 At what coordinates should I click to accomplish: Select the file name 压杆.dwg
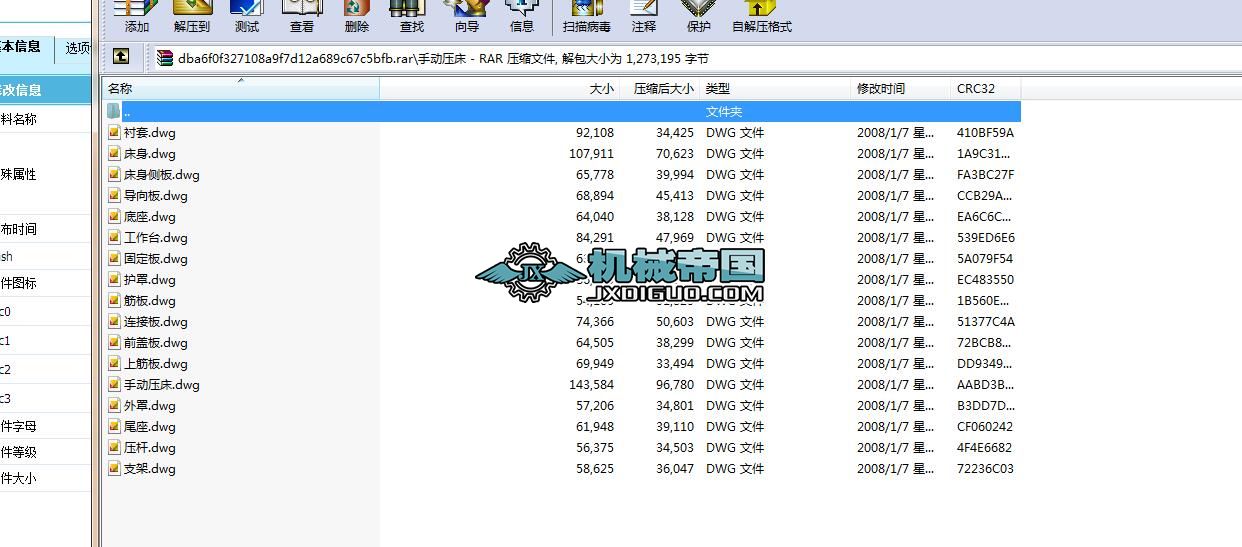(x=149, y=447)
